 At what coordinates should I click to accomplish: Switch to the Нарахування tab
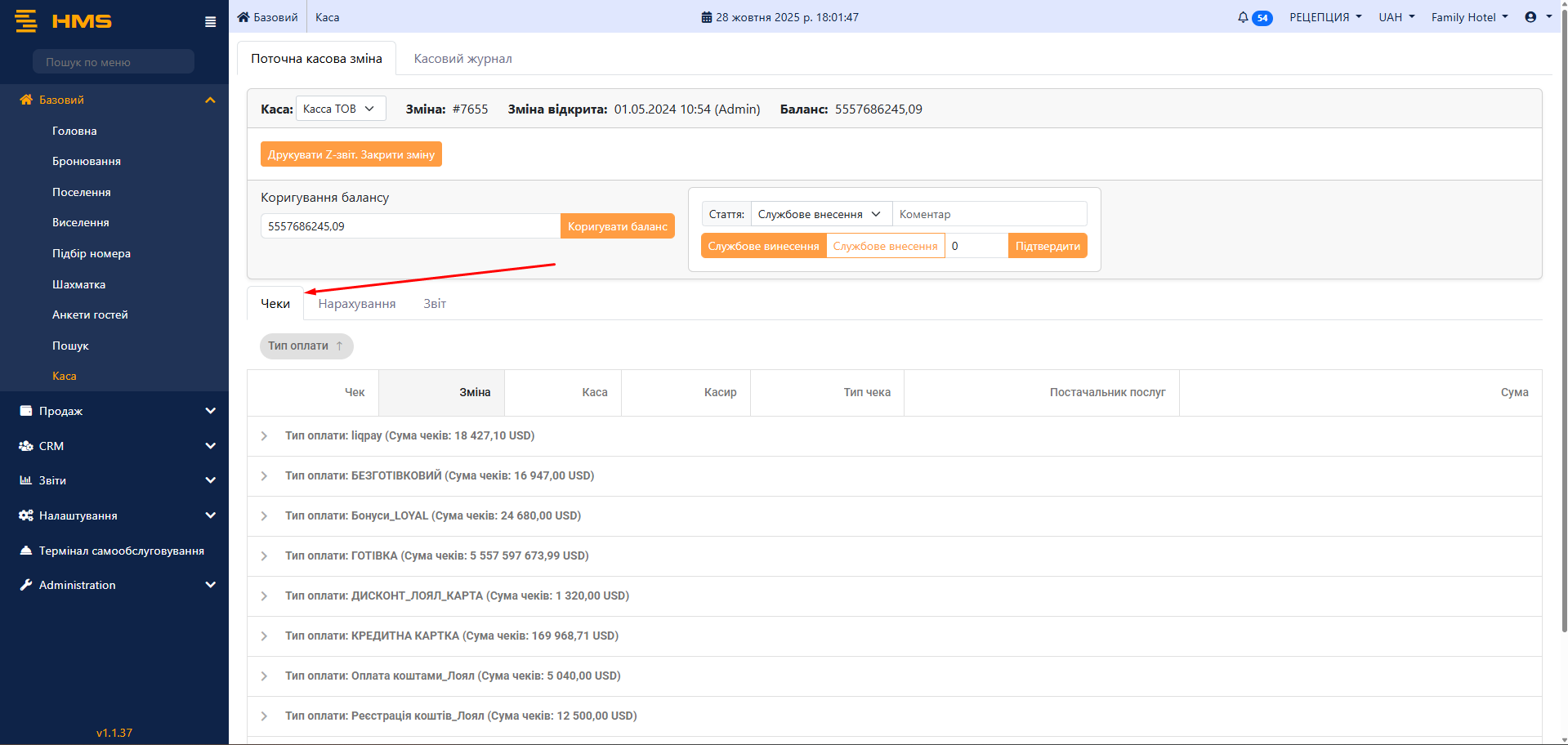coord(357,304)
